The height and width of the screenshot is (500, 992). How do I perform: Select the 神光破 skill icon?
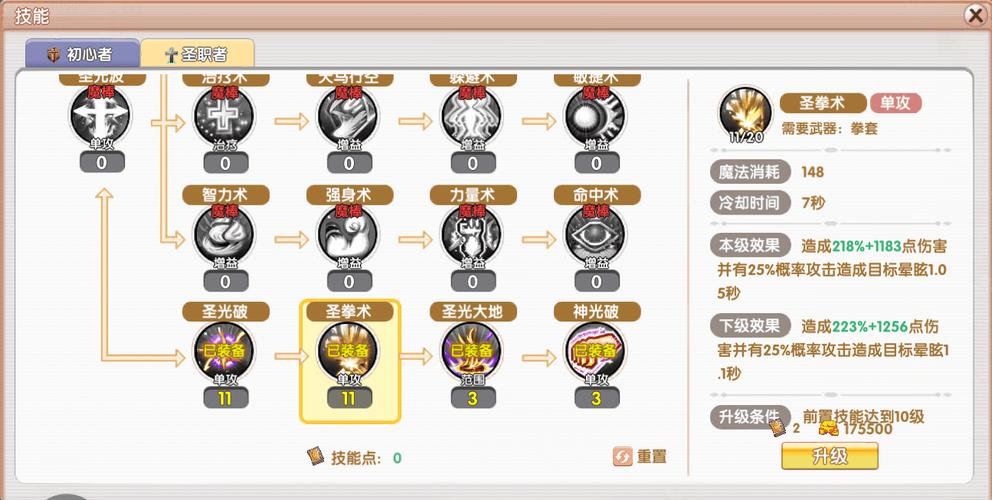coord(595,353)
